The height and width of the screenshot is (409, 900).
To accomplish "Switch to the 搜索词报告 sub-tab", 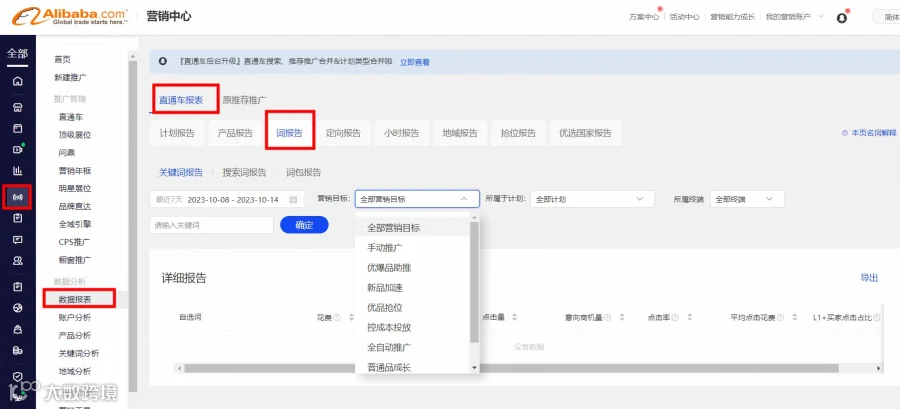I will pyautogui.click(x=245, y=172).
